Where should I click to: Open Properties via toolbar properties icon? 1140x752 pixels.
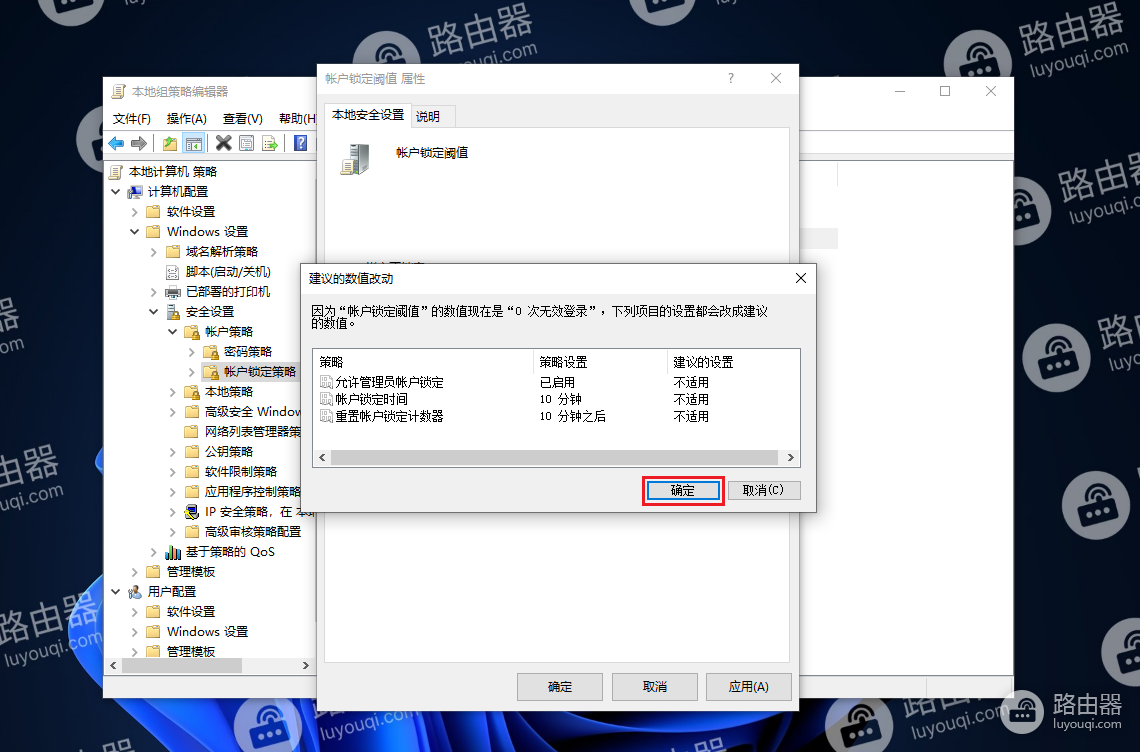(246, 143)
